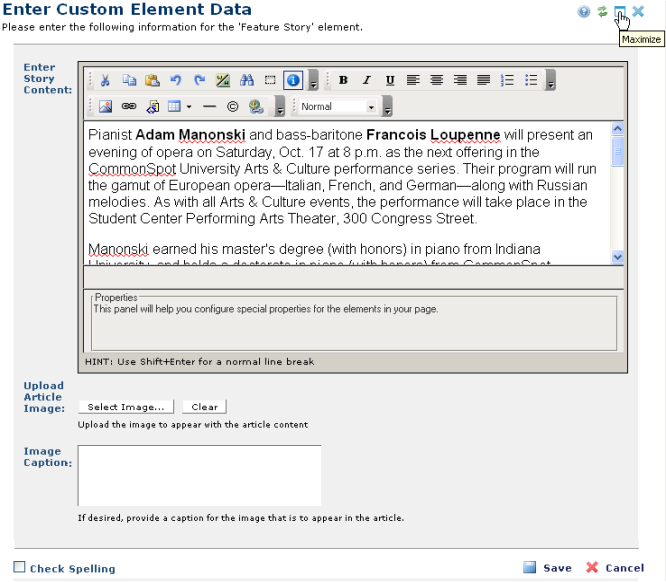Click inside the Image Caption text box
Screen dimensions: 666x582
point(199,475)
